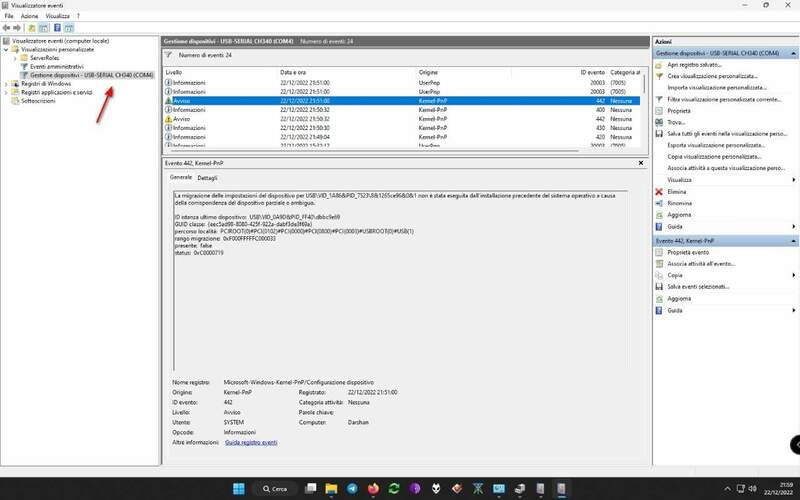
Task: Open the Azione menu
Action: pos(30,16)
